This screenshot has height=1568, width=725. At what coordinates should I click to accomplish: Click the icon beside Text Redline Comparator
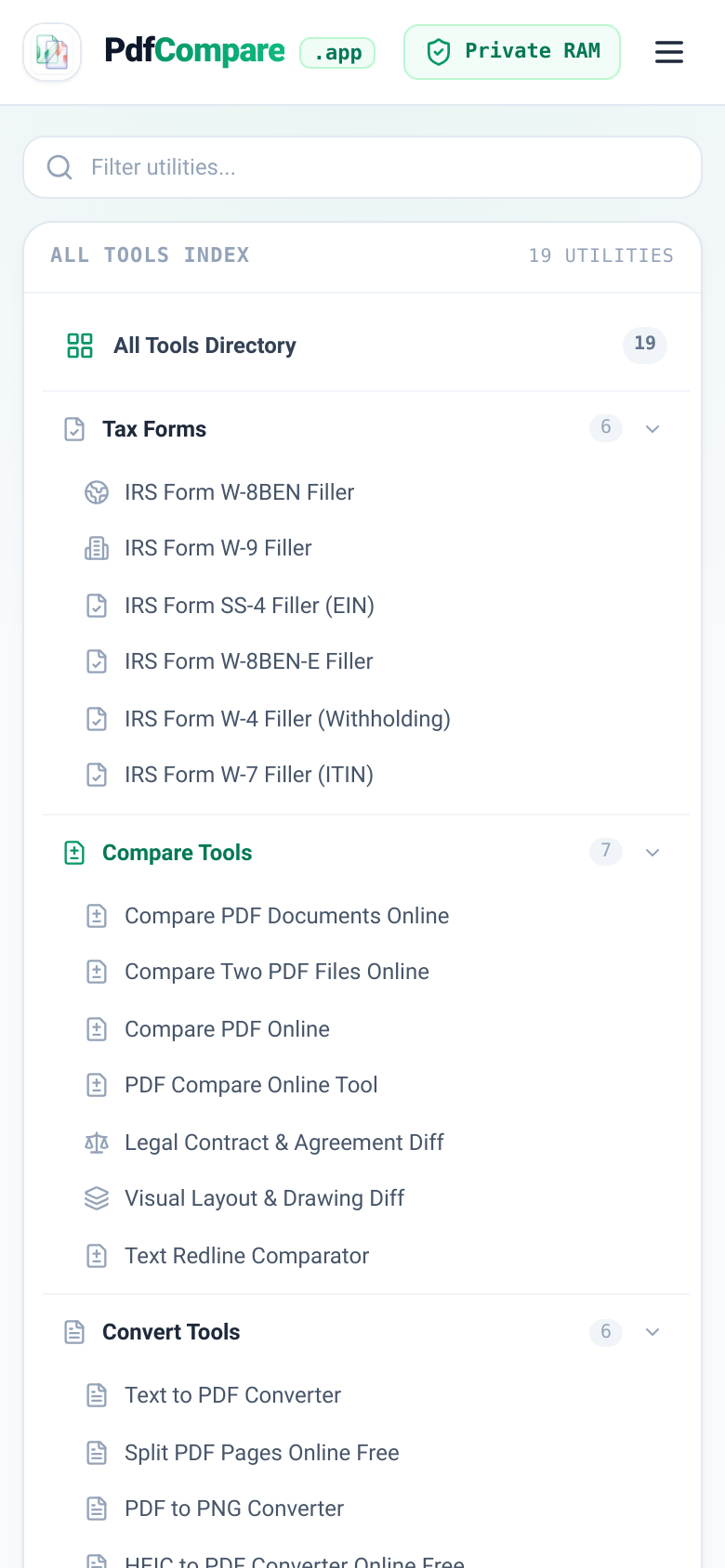coord(97,1256)
